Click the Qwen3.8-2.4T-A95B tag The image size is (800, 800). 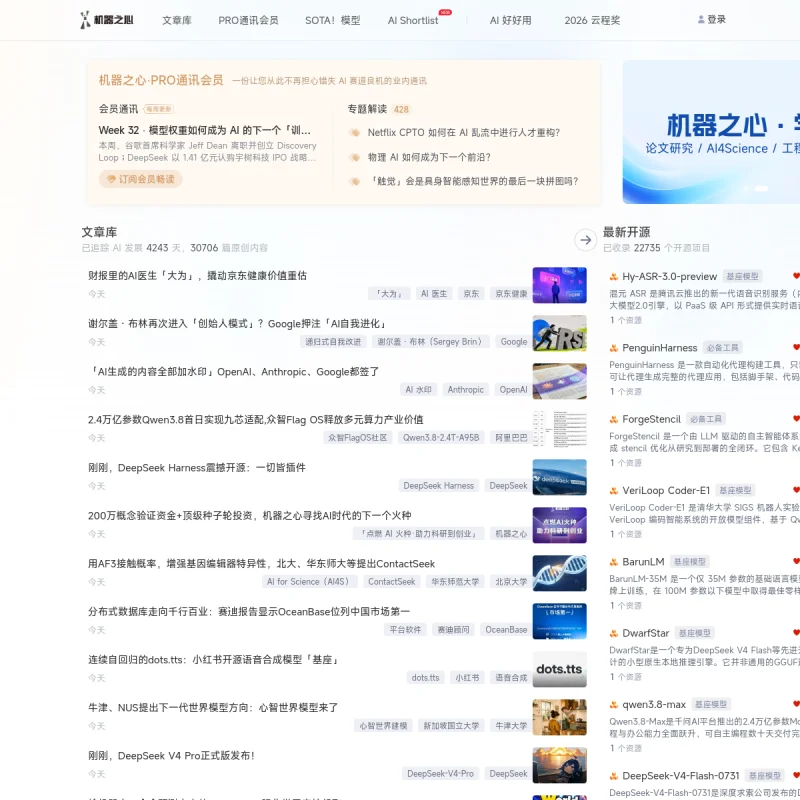tap(441, 438)
